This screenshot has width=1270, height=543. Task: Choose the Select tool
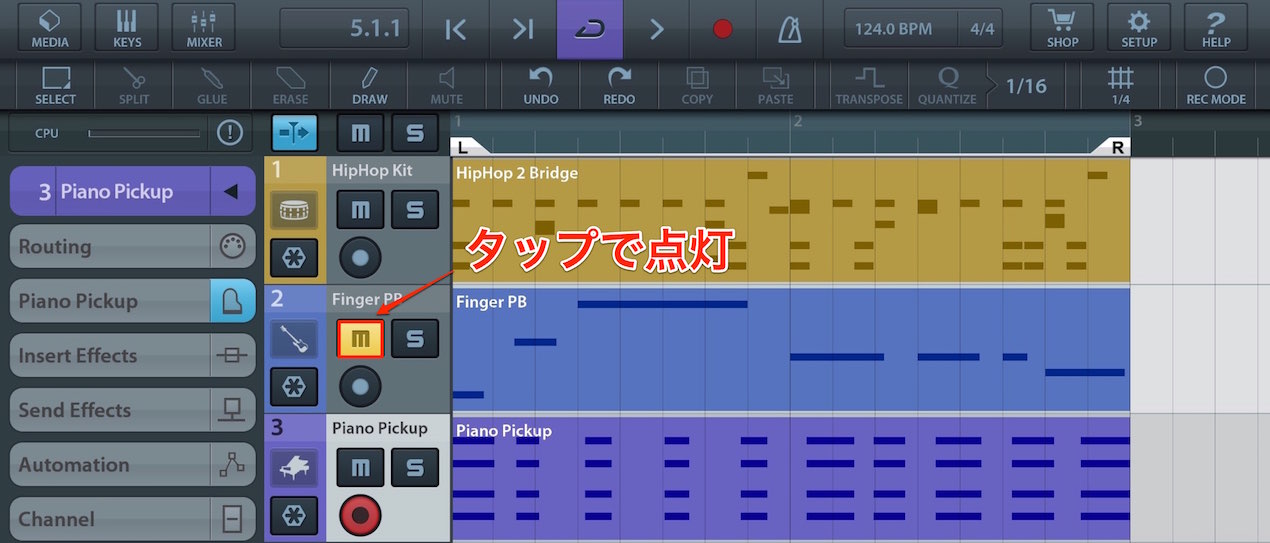click(55, 85)
